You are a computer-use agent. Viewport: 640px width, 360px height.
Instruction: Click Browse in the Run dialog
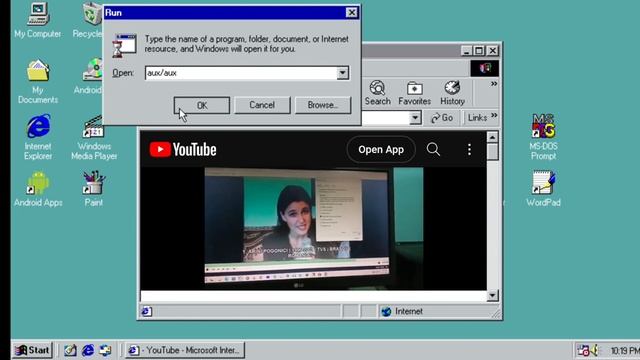point(323,105)
